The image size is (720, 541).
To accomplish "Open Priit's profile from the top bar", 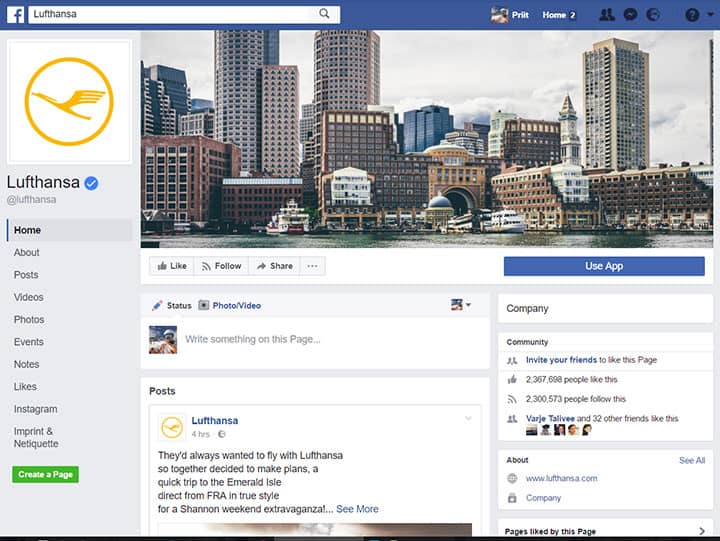I will [510, 15].
